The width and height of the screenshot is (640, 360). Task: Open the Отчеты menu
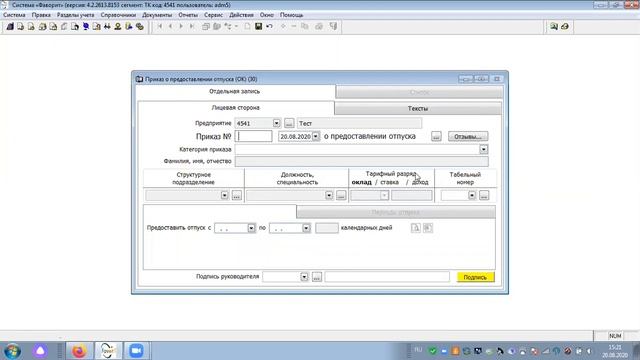pyautogui.click(x=188, y=15)
